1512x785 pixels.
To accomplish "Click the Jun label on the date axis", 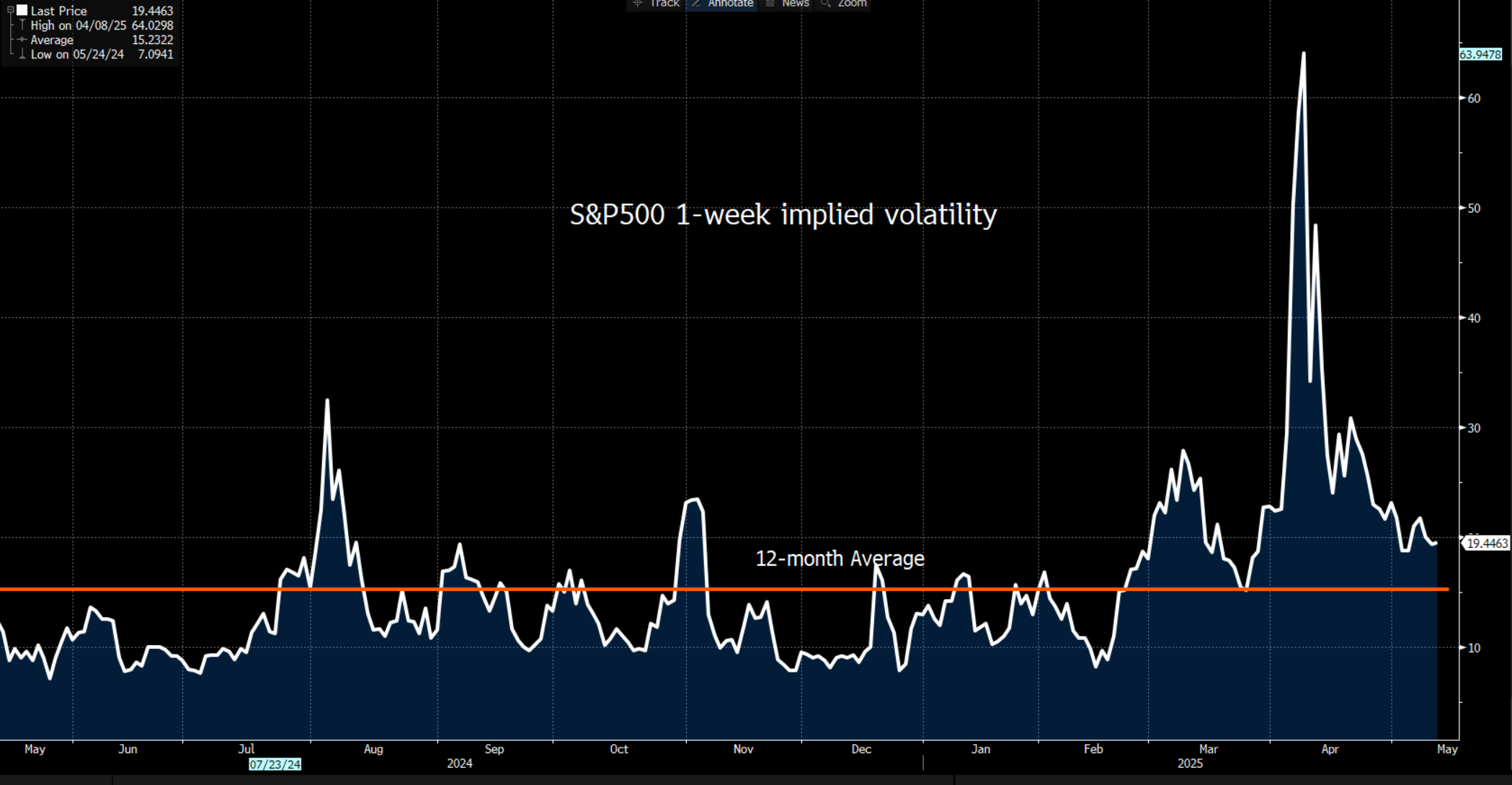I will [128, 749].
